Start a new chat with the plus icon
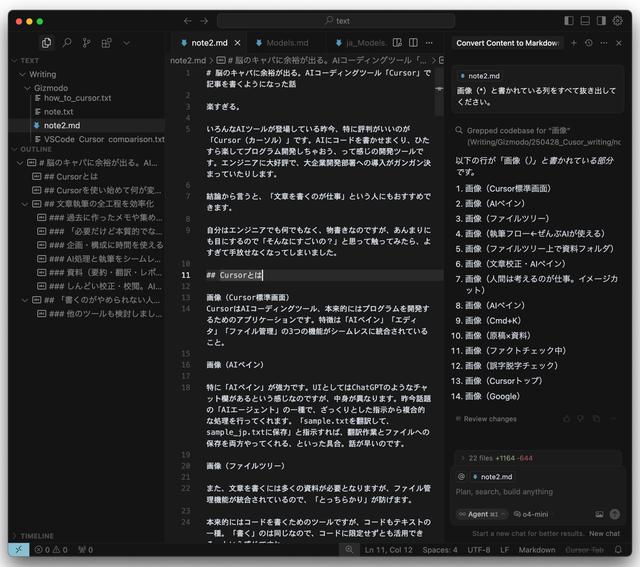 click(x=573, y=43)
